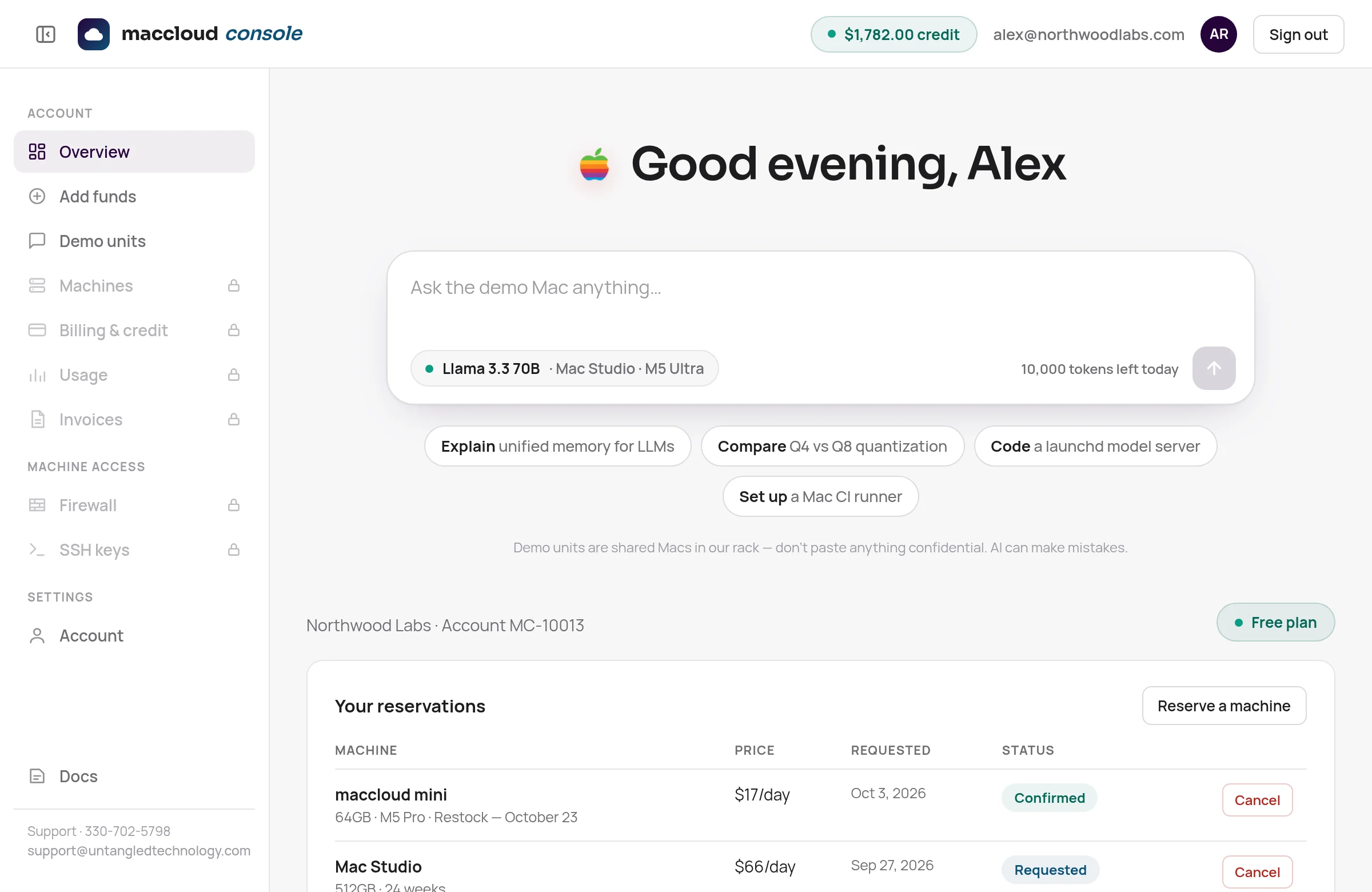Select SSH keys under Machine Access

(x=134, y=549)
